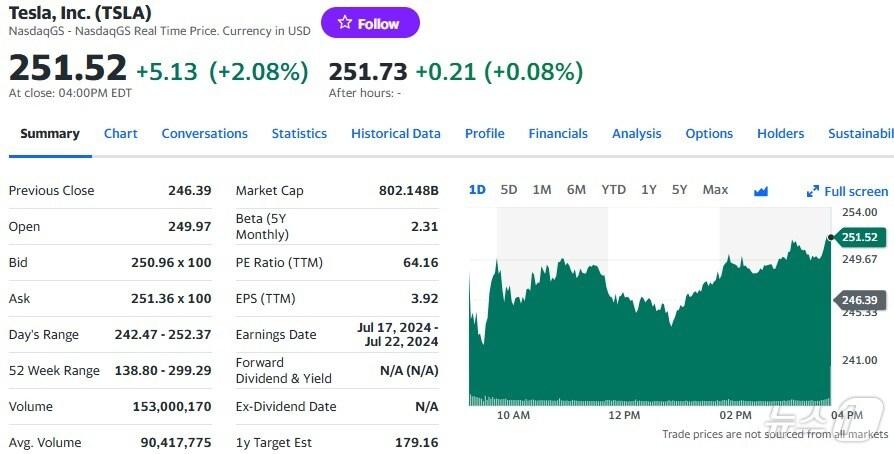894x454 pixels.
Task: Click the Follow star button
Action: 370,23
